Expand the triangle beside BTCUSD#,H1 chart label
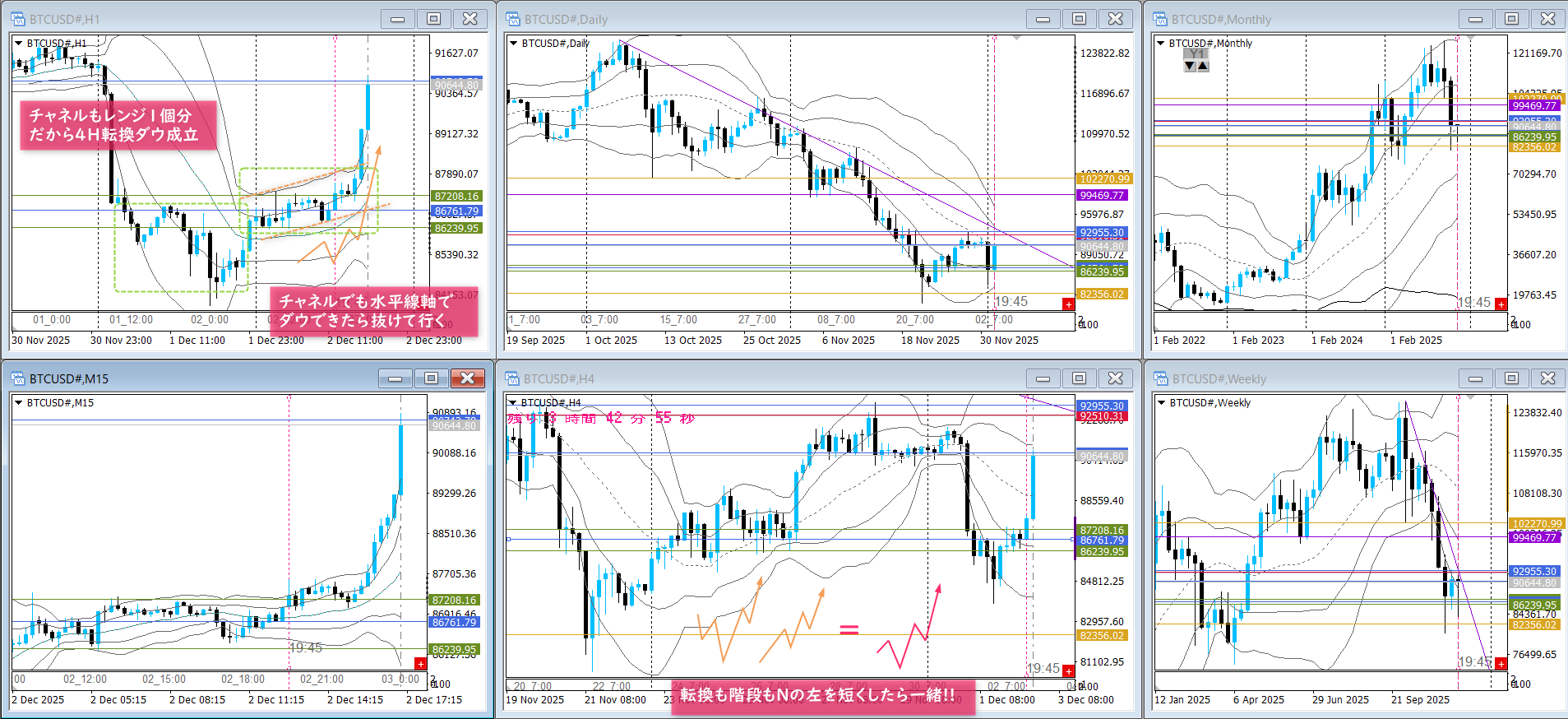 click(18, 43)
